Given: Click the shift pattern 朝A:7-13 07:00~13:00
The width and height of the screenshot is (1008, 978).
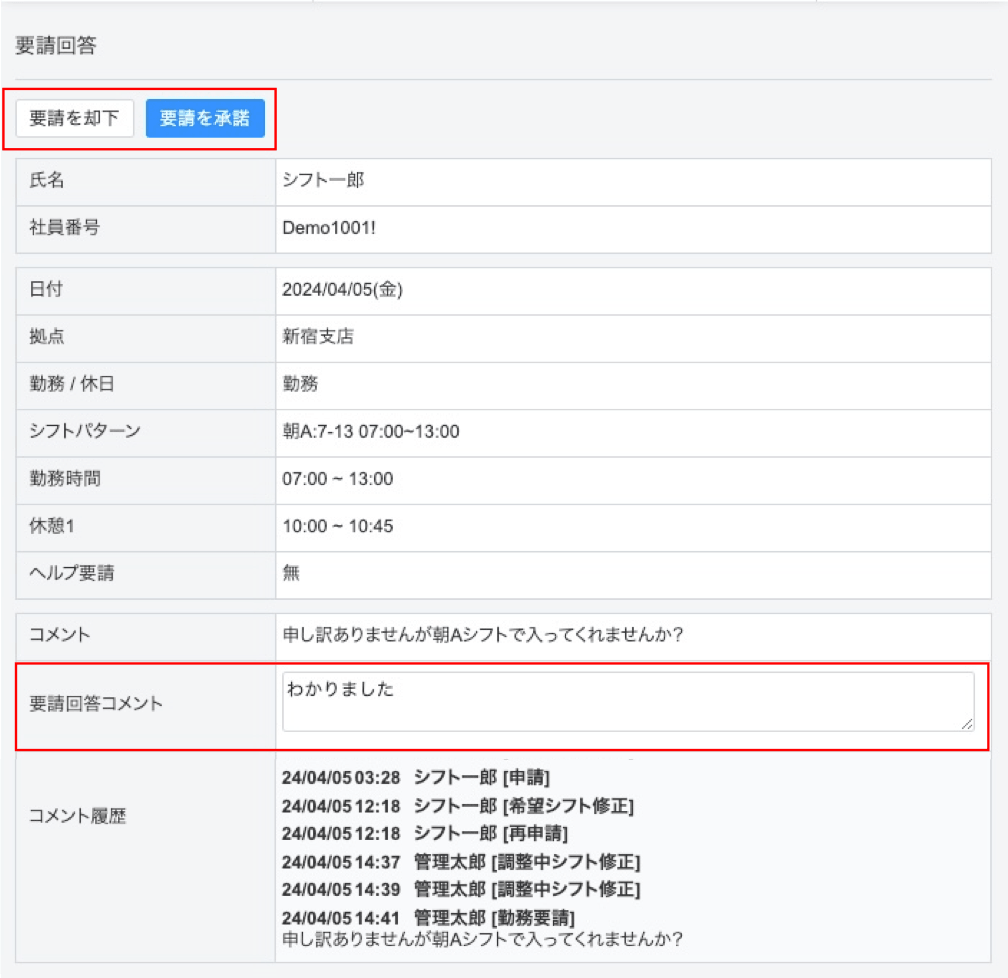Looking at the screenshot, I should (371, 432).
